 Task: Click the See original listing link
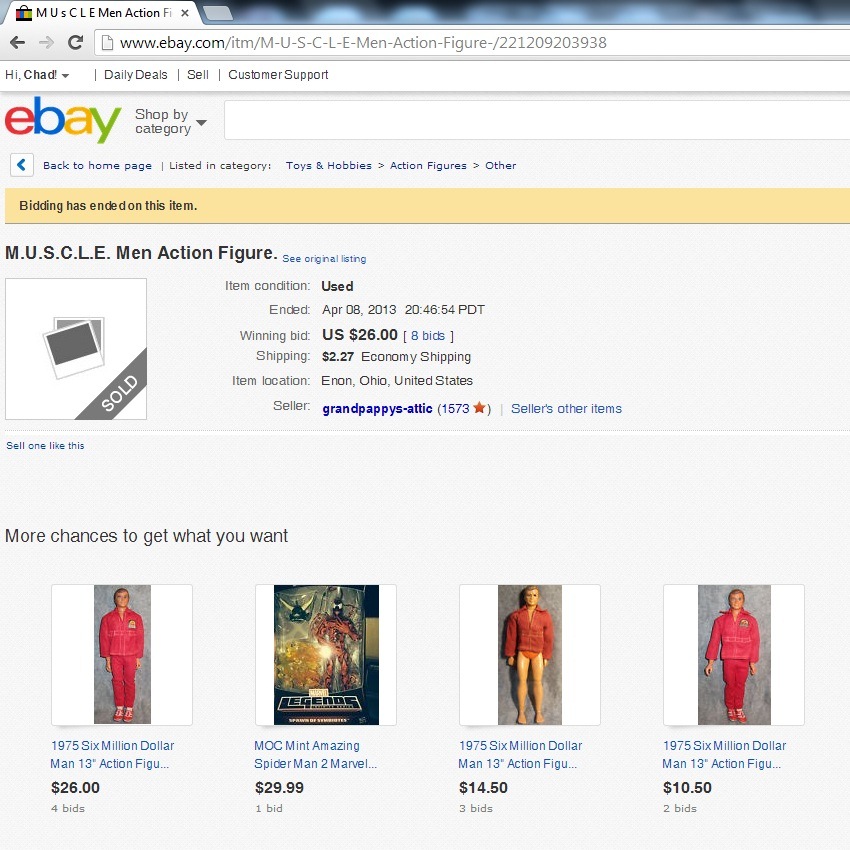pos(324,259)
